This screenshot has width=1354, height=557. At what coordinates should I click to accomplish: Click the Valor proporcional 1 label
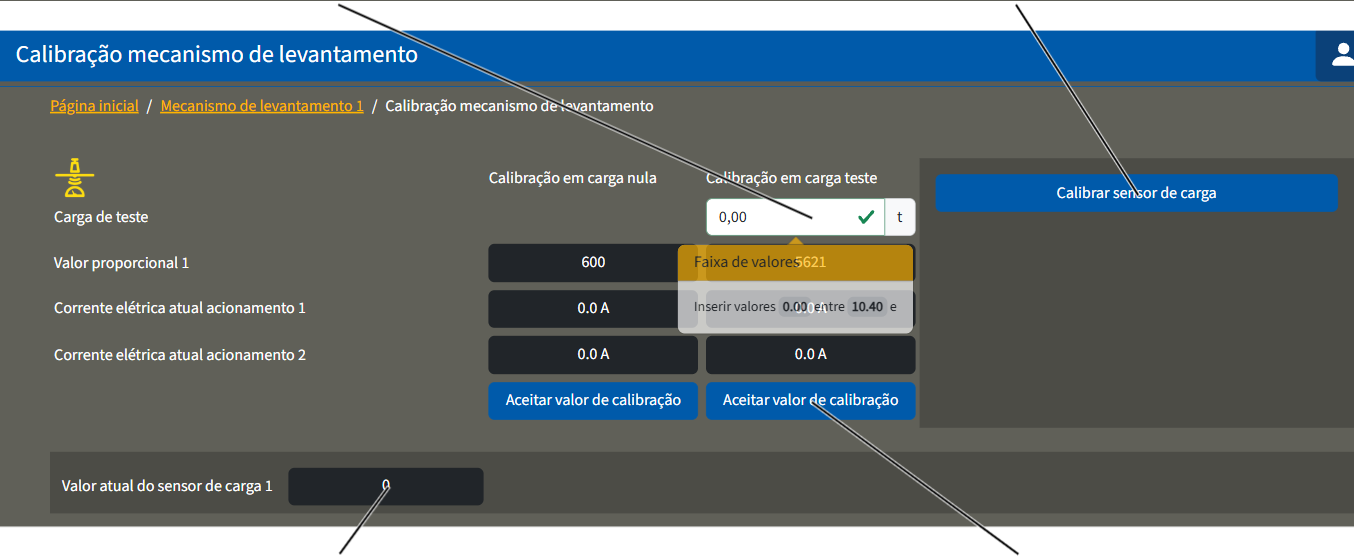coord(121,263)
